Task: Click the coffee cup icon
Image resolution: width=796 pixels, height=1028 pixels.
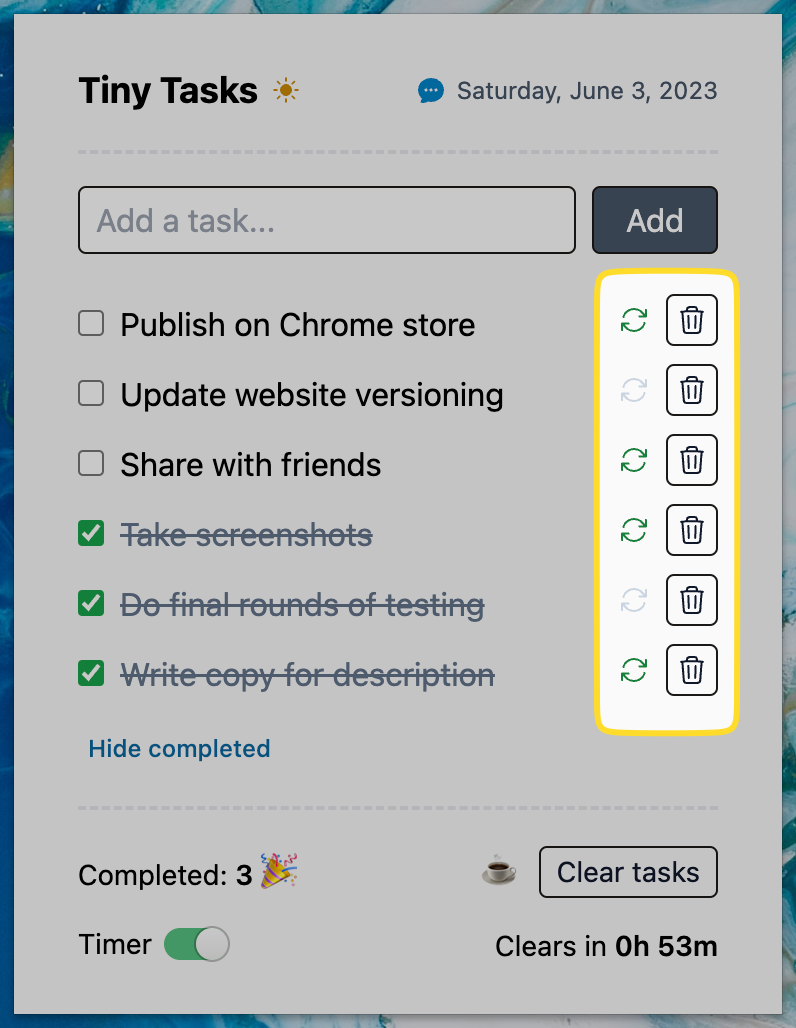Action: click(497, 871)
